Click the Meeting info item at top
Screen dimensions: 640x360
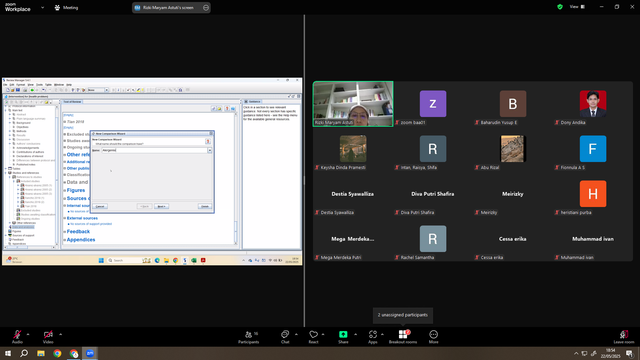pyautogui.click(x=66, y=7)
